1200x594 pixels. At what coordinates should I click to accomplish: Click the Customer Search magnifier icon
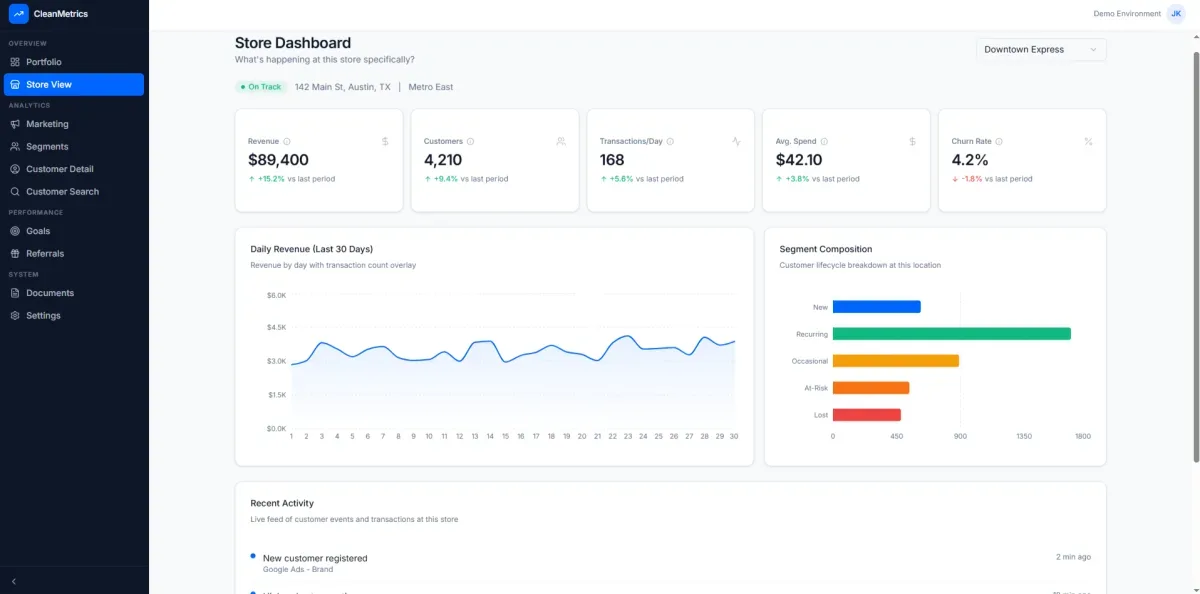tap(18, 191)
